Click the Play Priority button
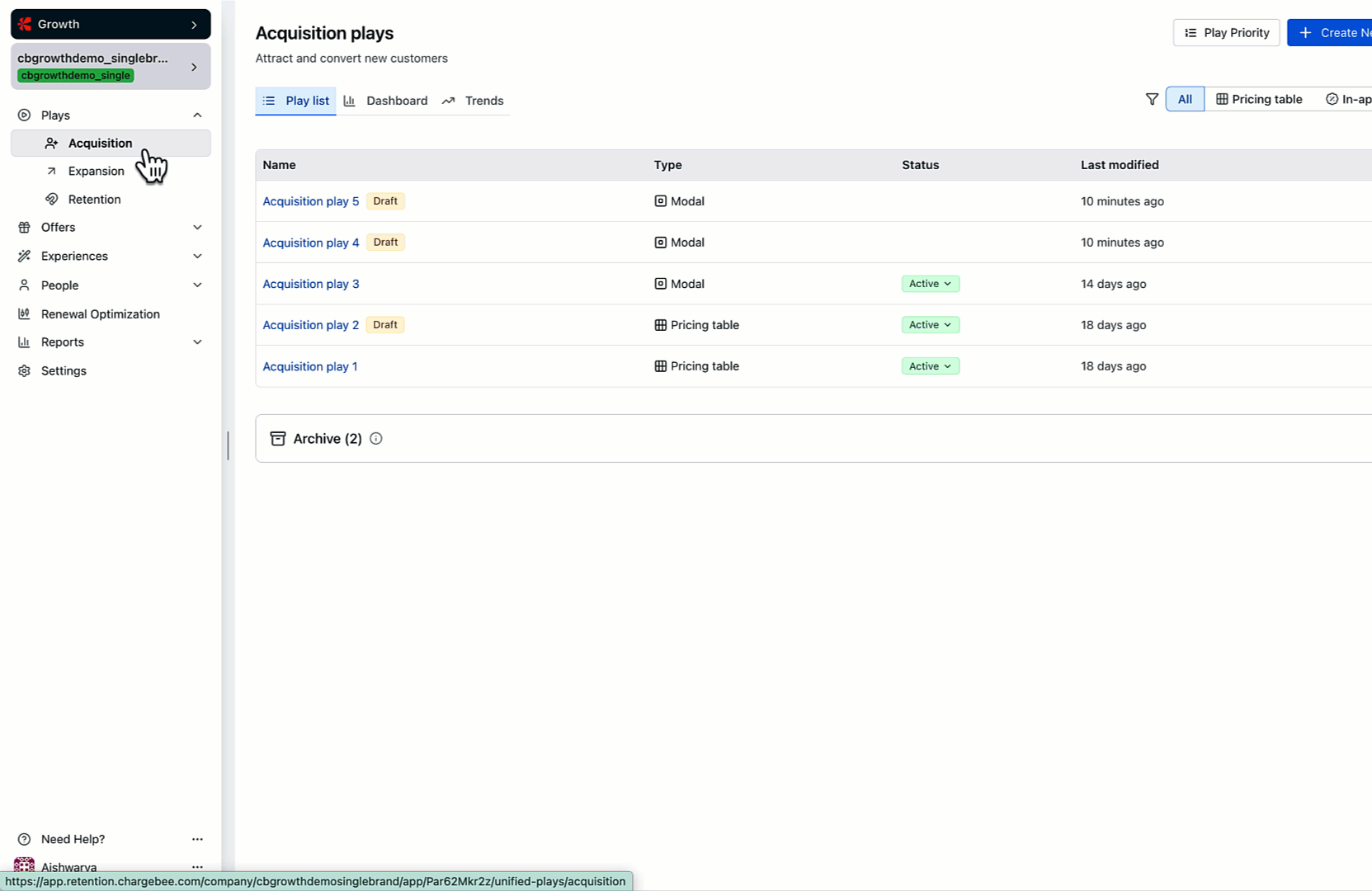Screen dimensions: 1372x891 pyautogui.click(x=1226, y=33)
